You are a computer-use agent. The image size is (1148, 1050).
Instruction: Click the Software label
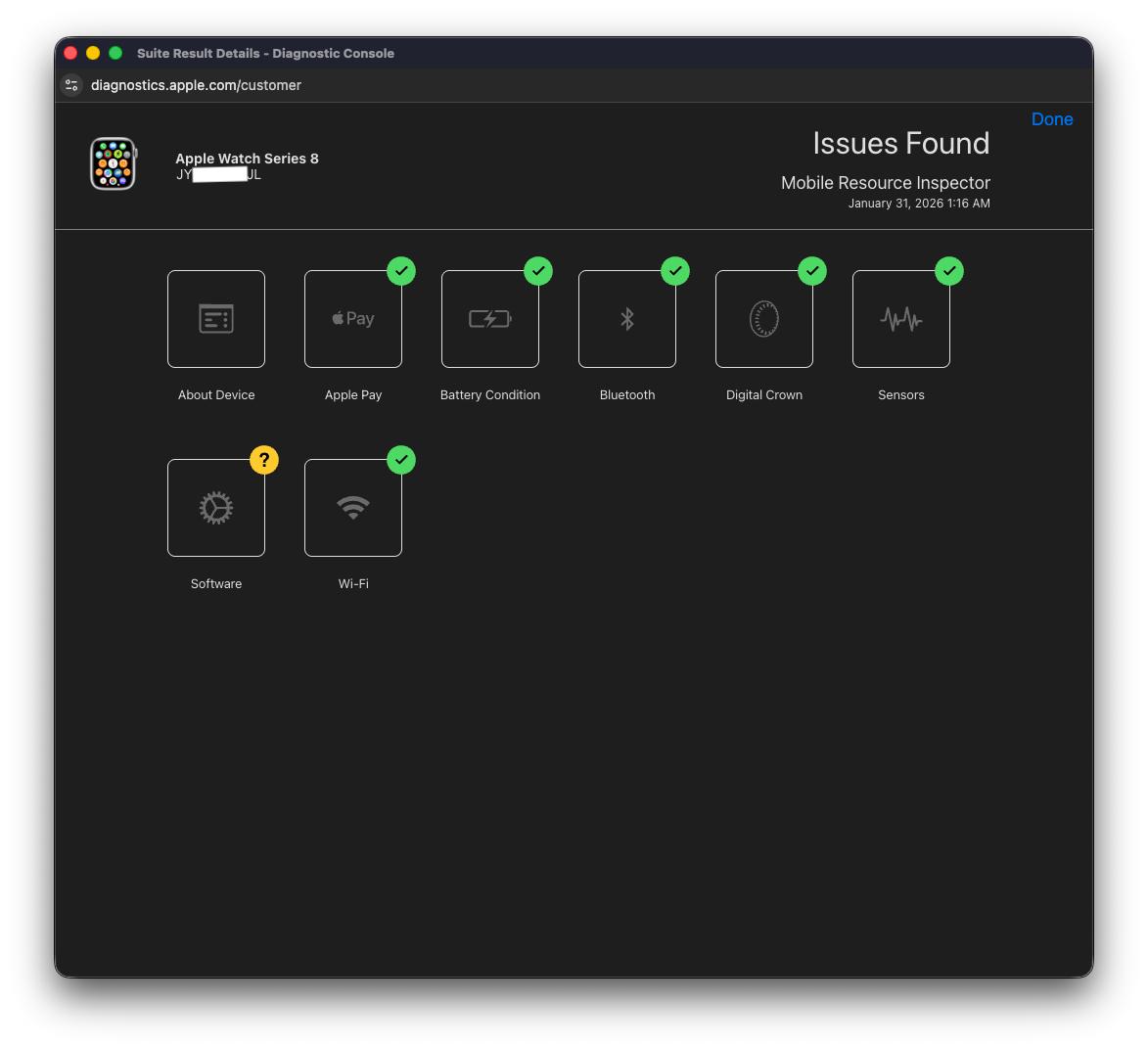tap(216, 583)
